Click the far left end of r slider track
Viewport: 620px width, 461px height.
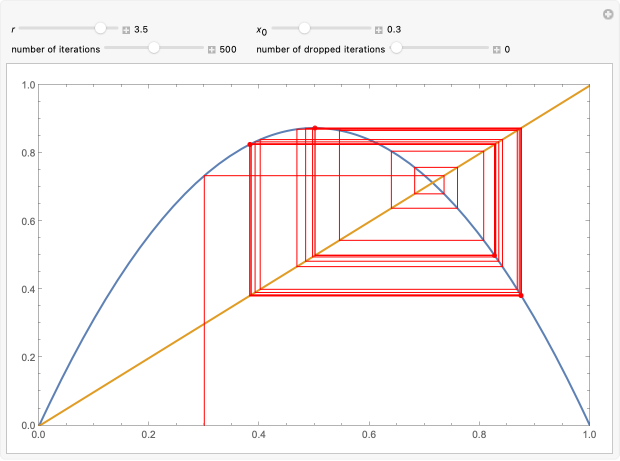(x=22, y=29)
